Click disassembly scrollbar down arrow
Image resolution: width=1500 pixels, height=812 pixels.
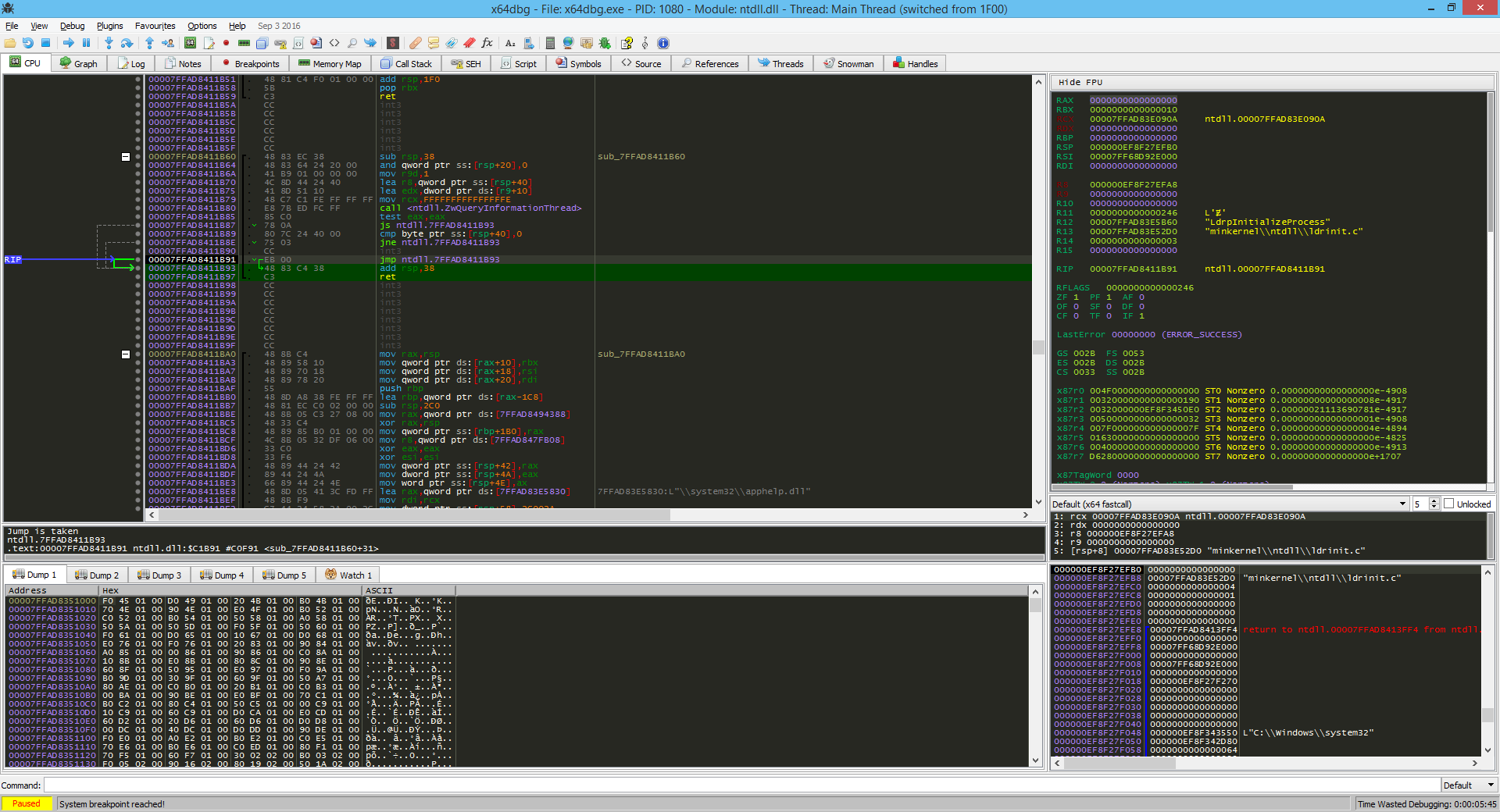[x=1038, y=502]
